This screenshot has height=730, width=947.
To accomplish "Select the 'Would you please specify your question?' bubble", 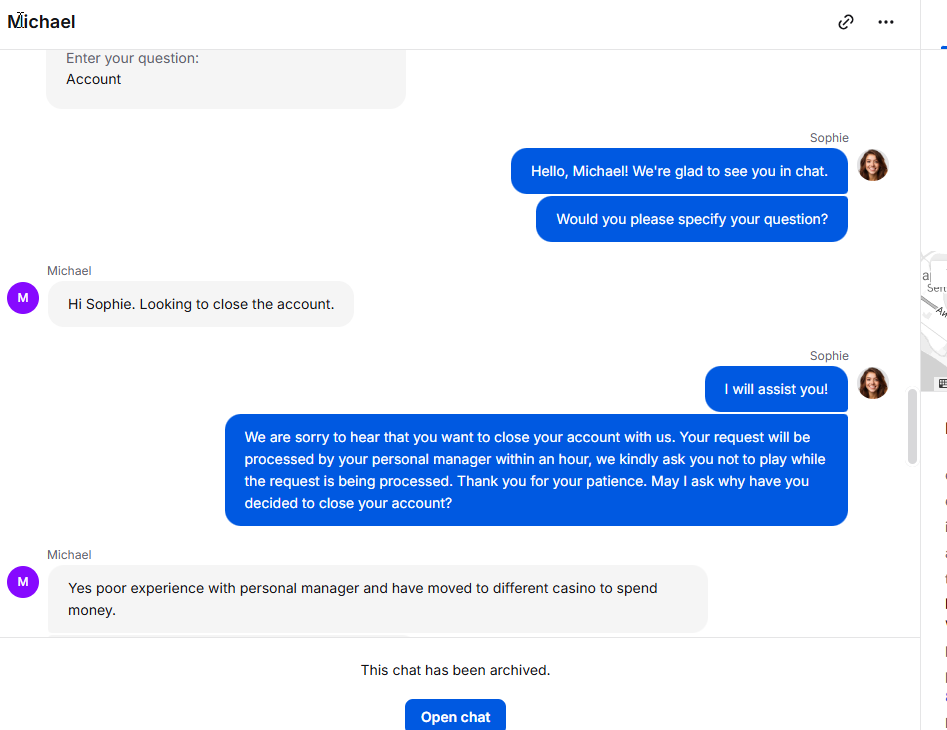I will click(692, 219).
